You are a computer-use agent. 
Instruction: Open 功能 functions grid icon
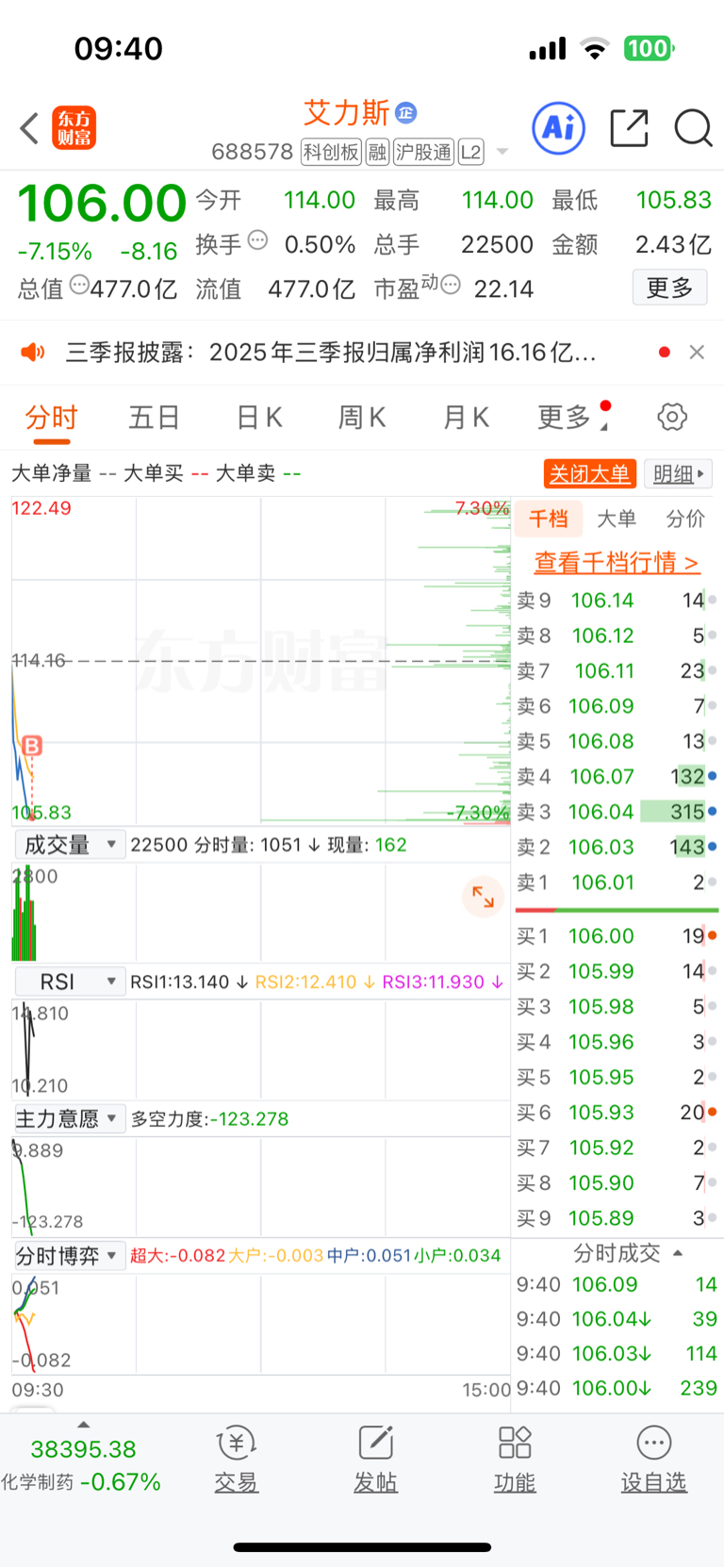[515, 1459]
